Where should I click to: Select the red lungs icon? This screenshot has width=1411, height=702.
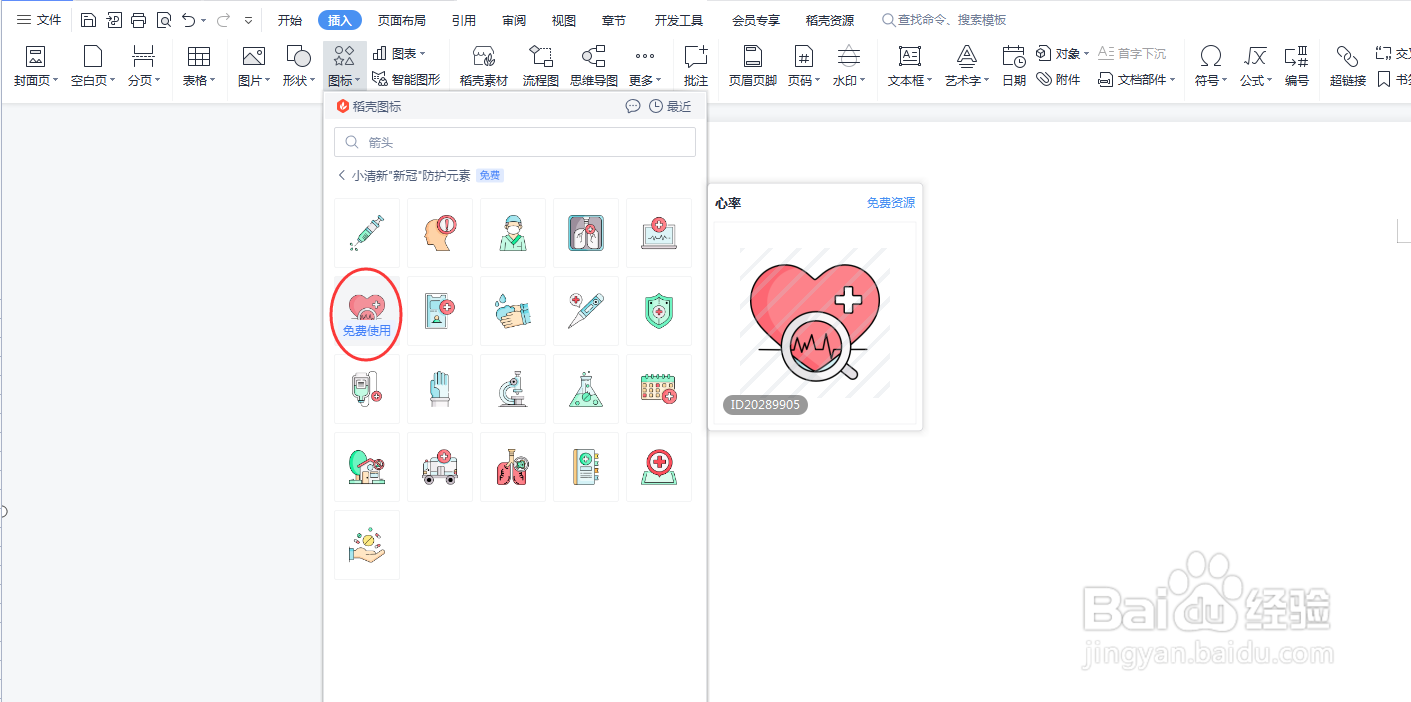[x=513, y=467]
